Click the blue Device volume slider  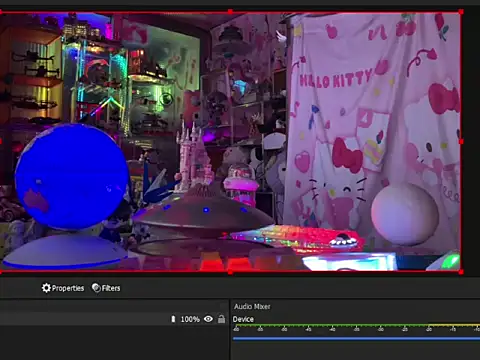click(x=356, y=339)
